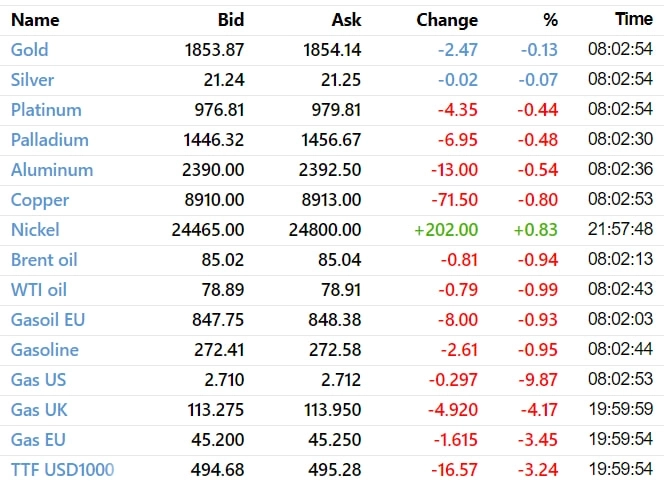Select the Palladium link
Viewport: 664px width, 492px height.
click(x=49, y=140)
